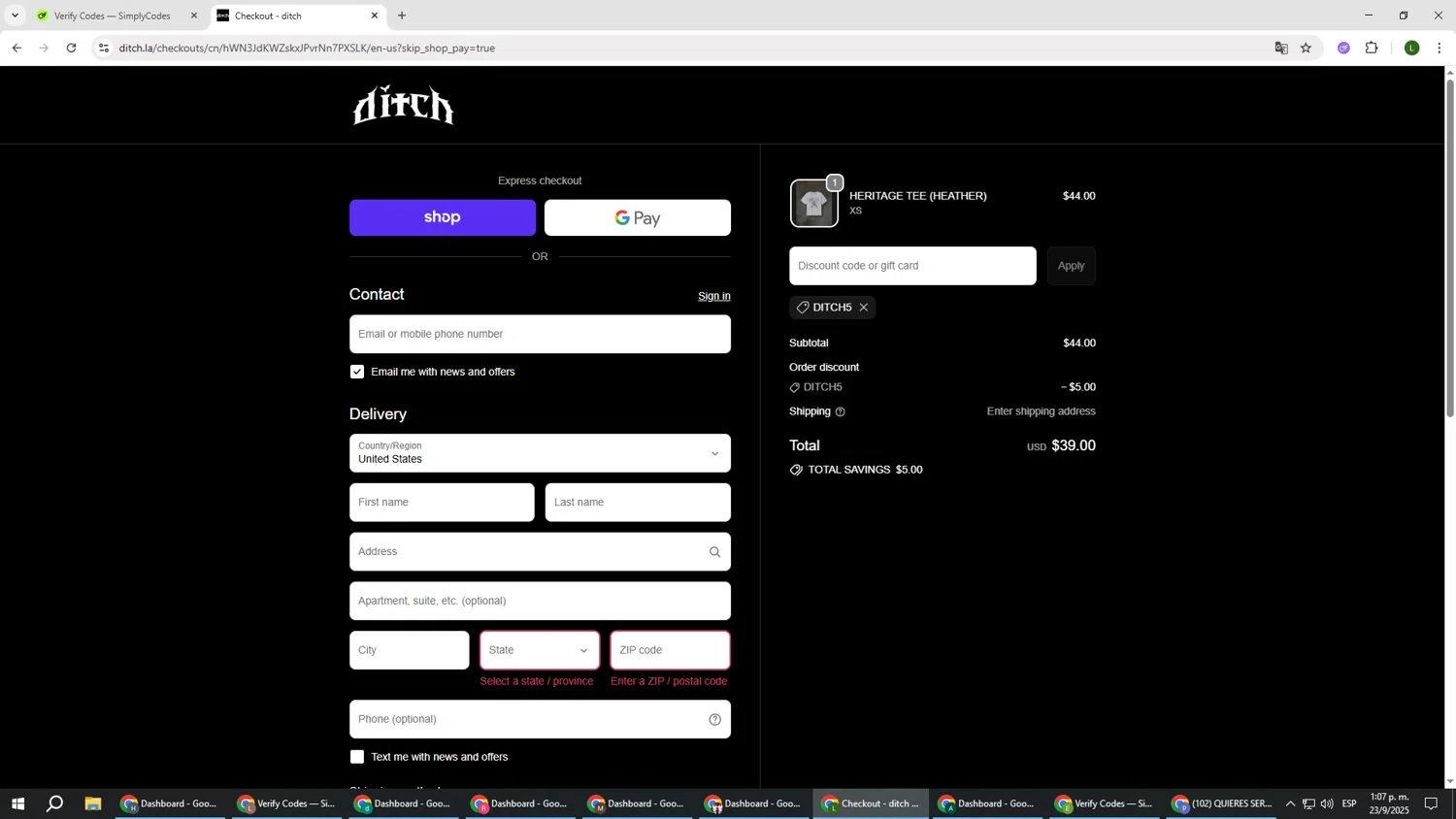This screenshot has height=819, width=1456.
Task: Focus the email or mobile phone field
Action: pyautogui.click(x=540, y=335)
